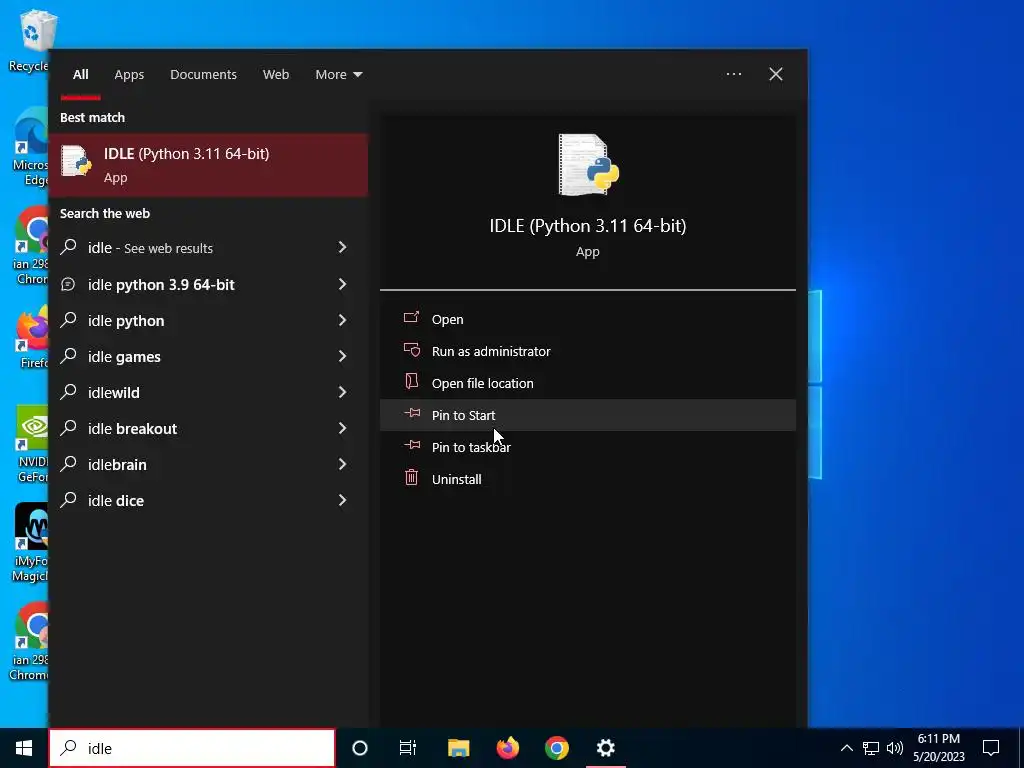Image resolution: width=1024 pixels, height=768 pixels.
Task: Click the search icon beside idle python
Action: (69, 320)
